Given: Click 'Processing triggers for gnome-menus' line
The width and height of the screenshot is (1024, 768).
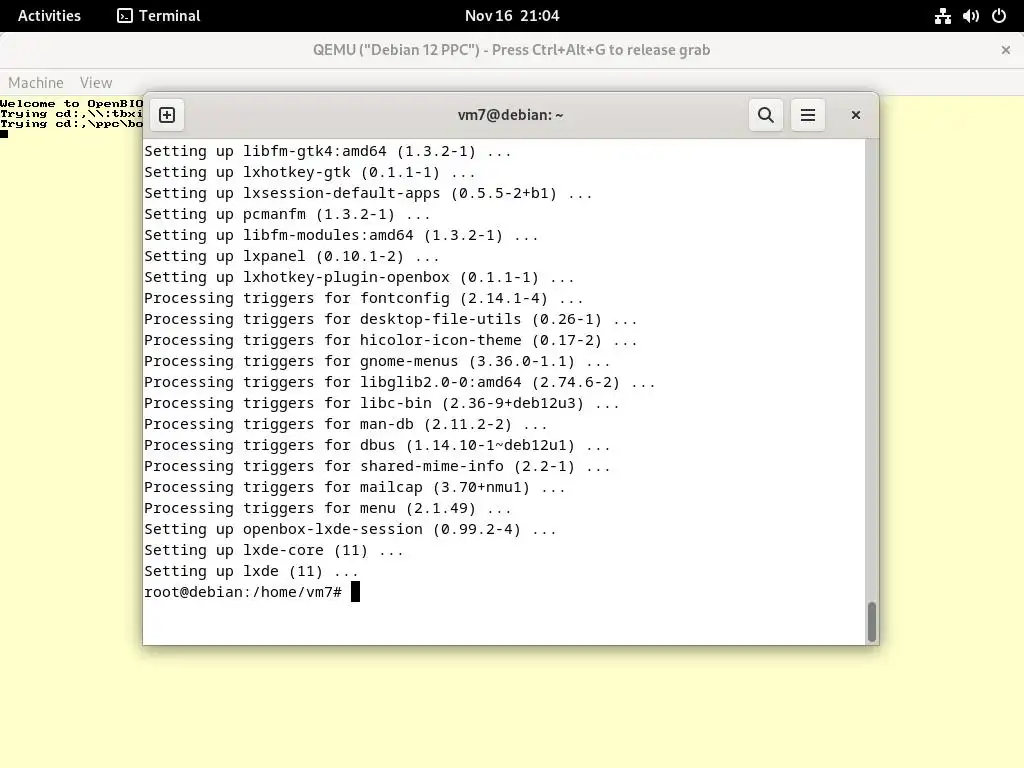Looking at the screenshot, I should 377,362.
